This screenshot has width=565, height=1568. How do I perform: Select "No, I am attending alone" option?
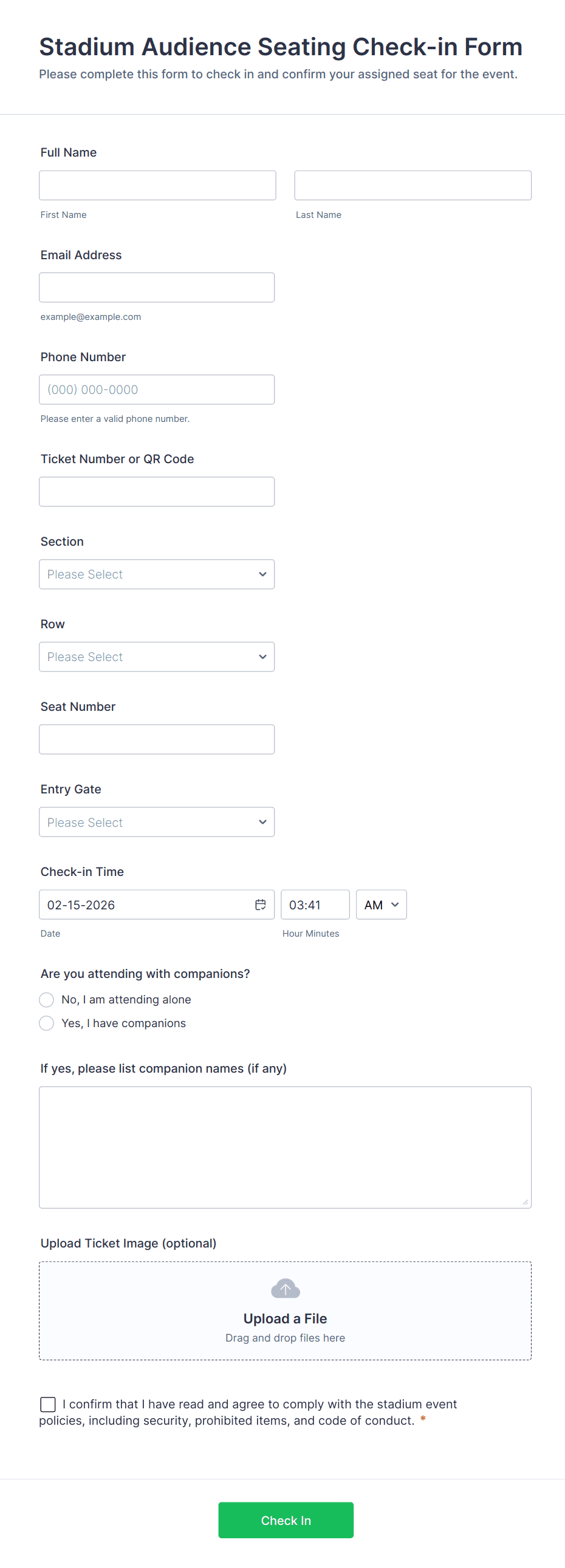[47, 999]
